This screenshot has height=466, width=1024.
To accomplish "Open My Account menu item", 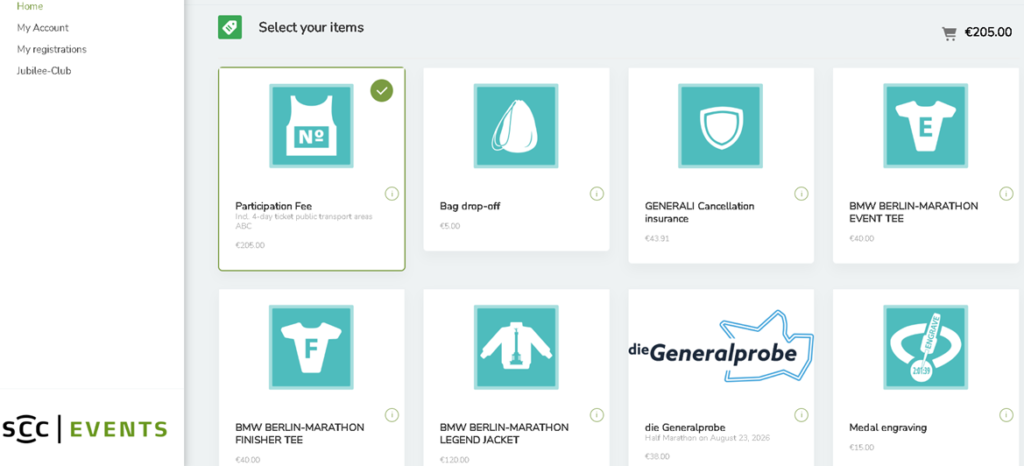I will point(43,28).
